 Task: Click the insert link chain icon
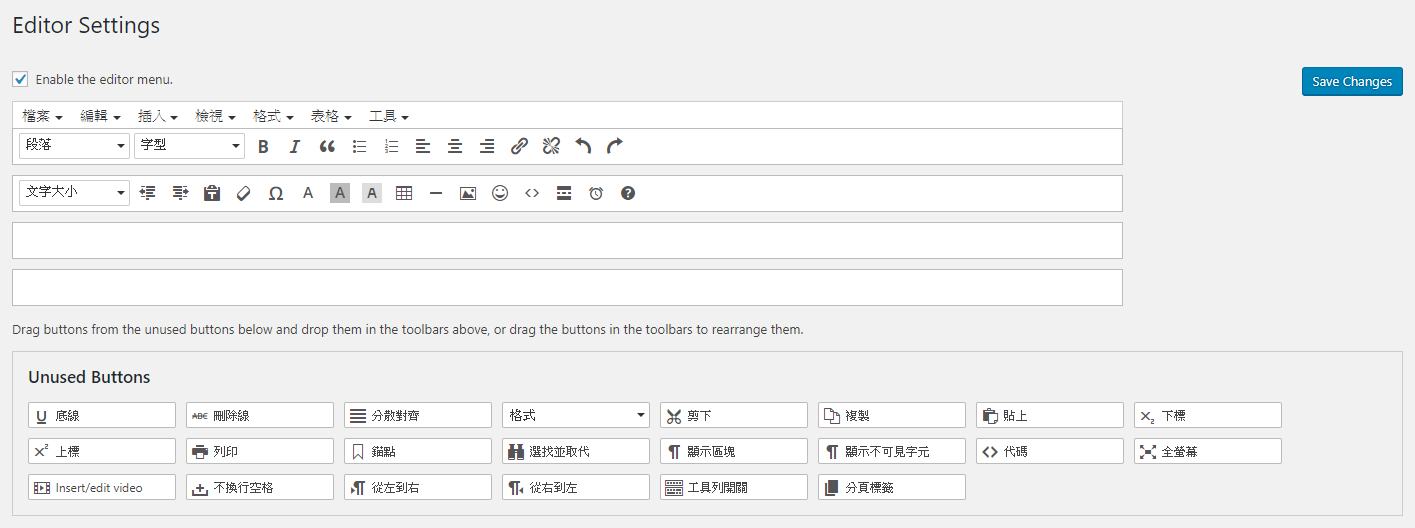519,146
